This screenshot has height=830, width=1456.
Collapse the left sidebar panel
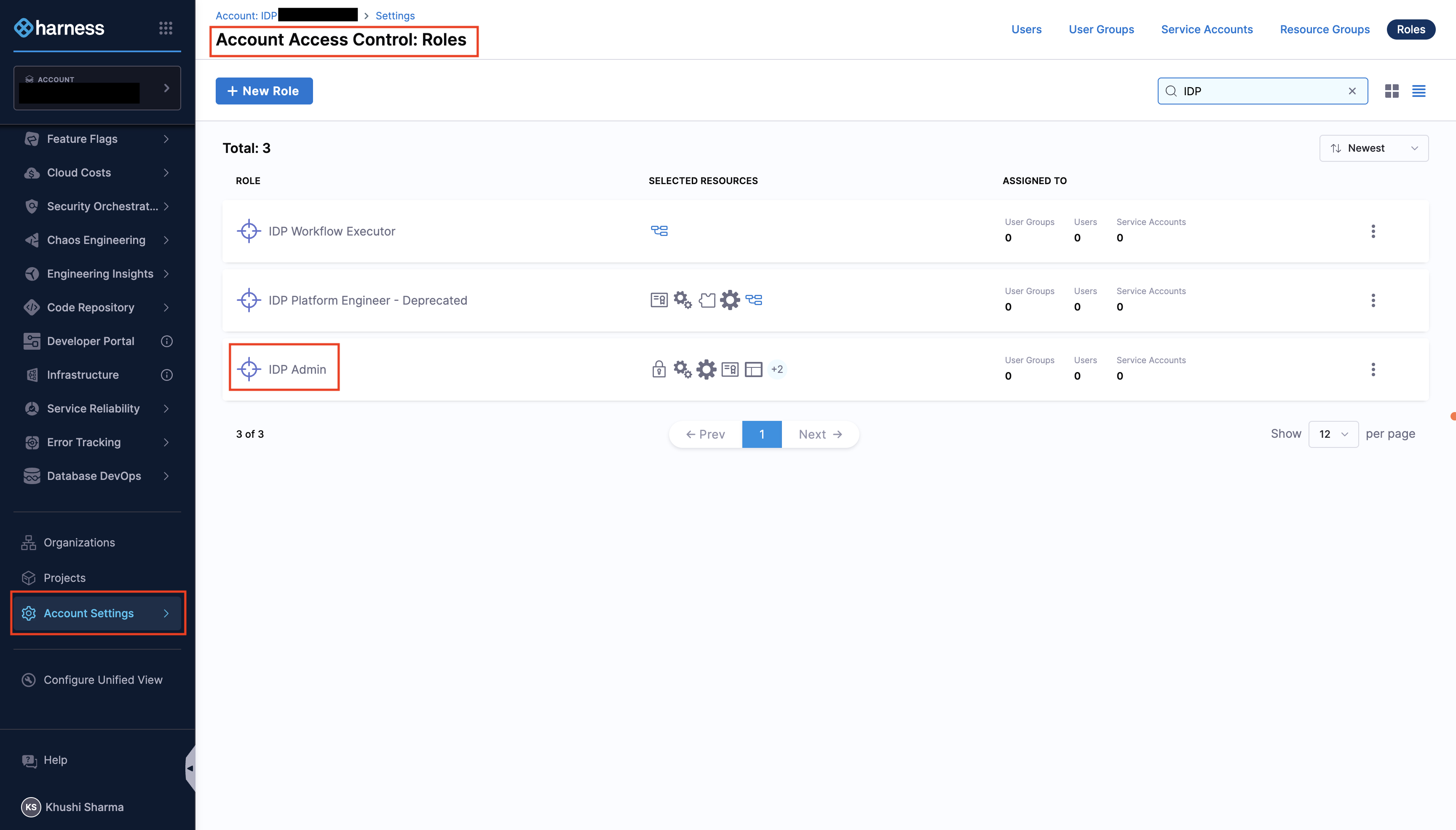pos(190,768)
